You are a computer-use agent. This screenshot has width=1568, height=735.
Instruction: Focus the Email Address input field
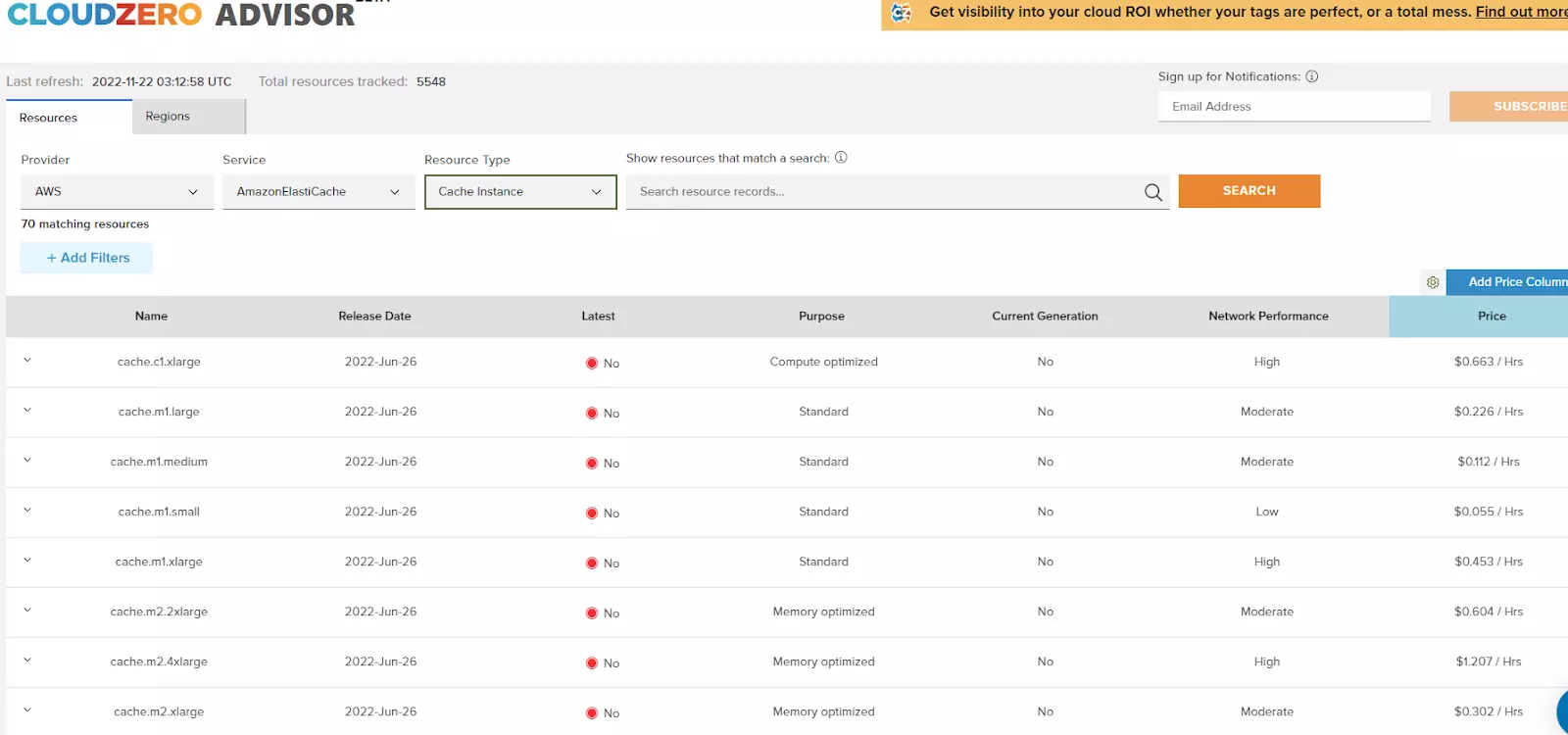[x=1295, y=107]
